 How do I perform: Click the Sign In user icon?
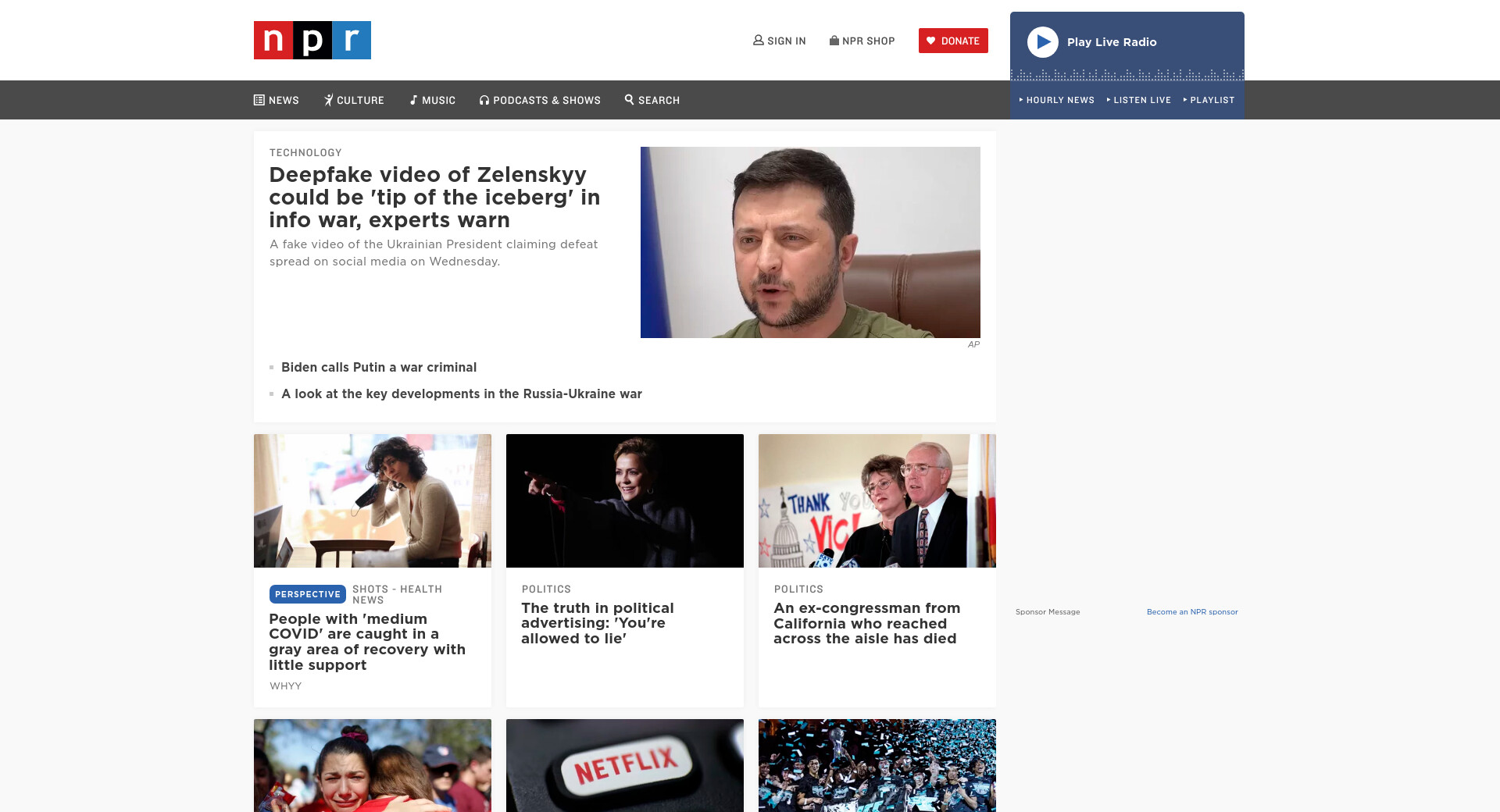pyautogui.click(x=758, y=40)
